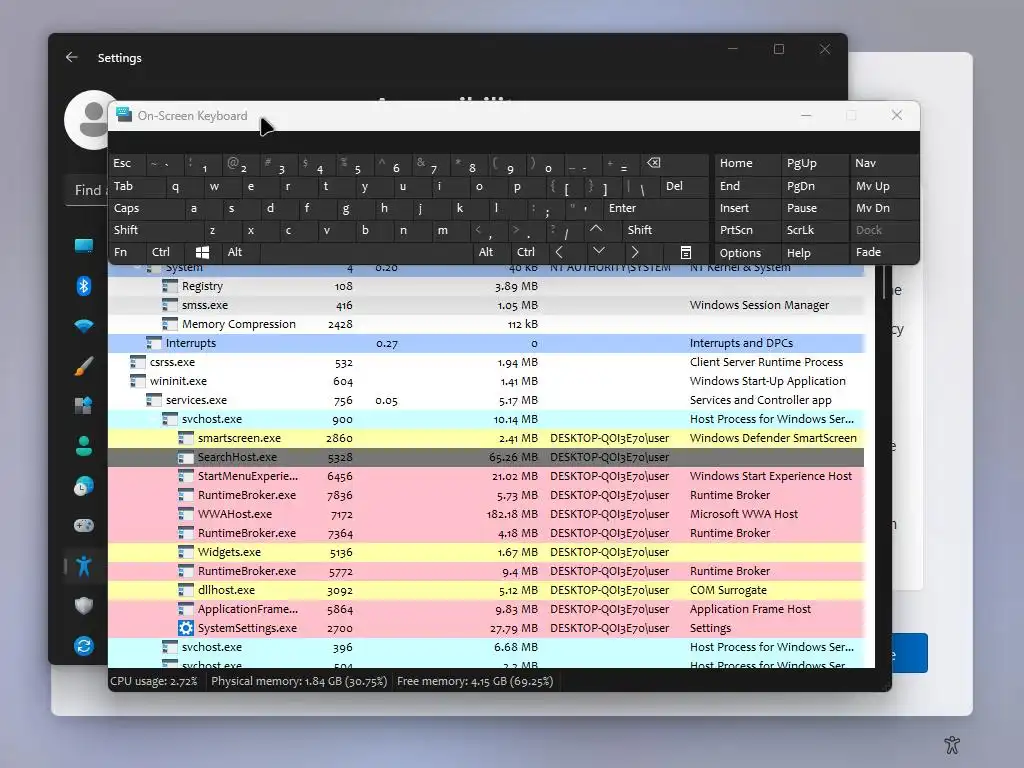Toggle left Shift key
The image size is (1024, 768).
point(155,230)
